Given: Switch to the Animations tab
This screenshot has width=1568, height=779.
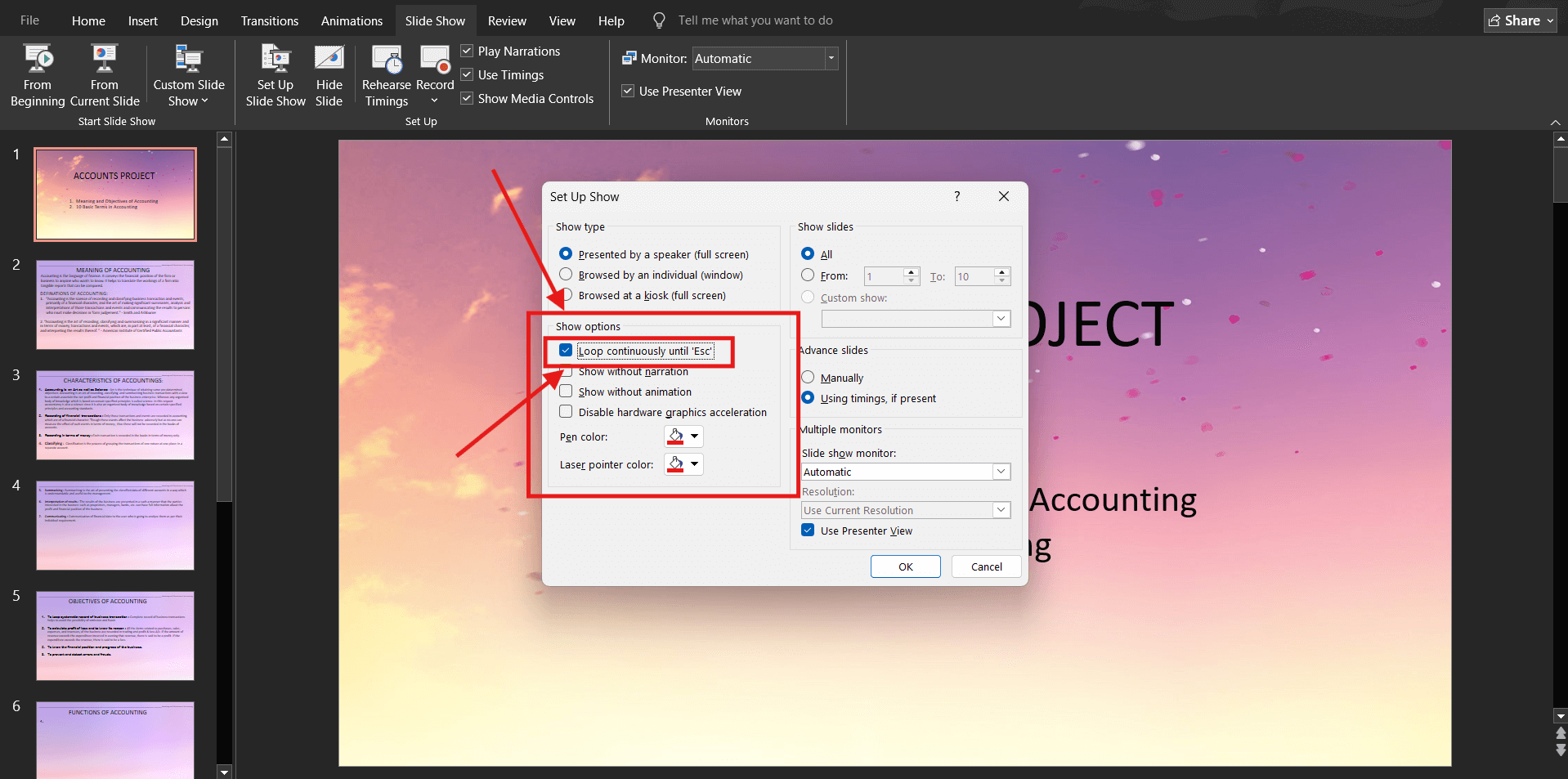Looking at the screenshot, I should click(x=352, y=20).
